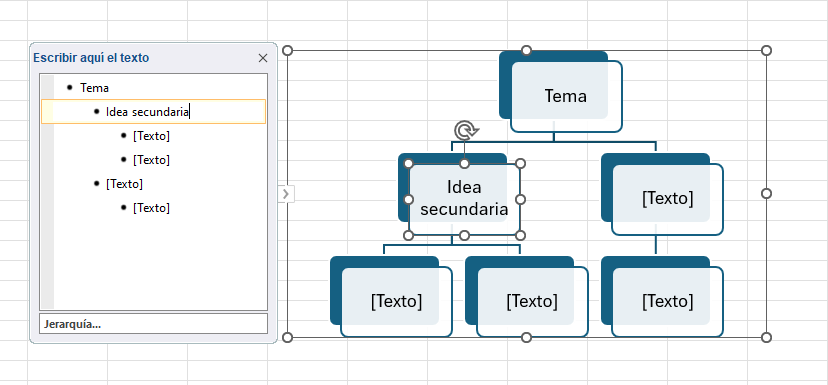Click Idea secundaria shape's left-middle sizing handle
Image resolution: width=828 pixels, height=385 pixels.
click(408, 199)
